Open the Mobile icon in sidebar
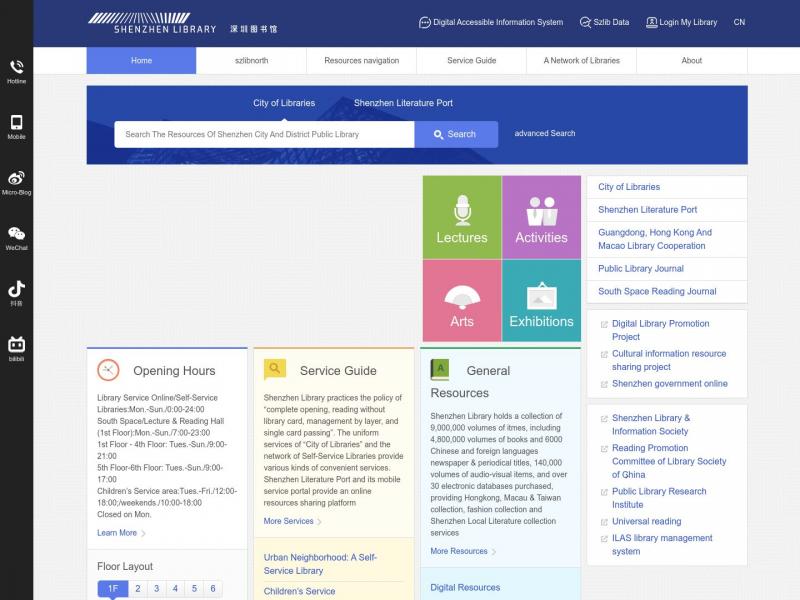800x600 pixels. point(16,122)
